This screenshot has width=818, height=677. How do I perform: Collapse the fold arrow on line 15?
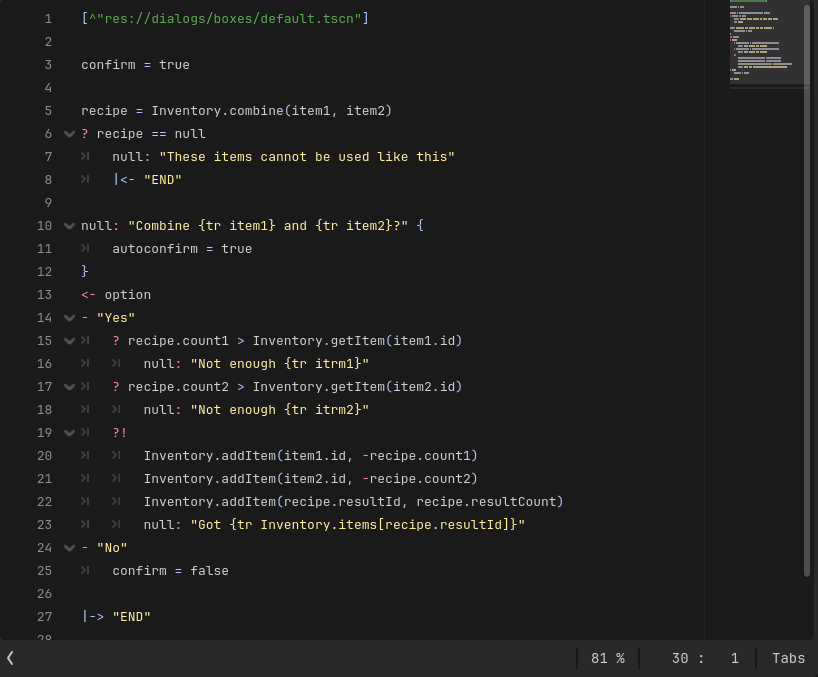point(69,341)
